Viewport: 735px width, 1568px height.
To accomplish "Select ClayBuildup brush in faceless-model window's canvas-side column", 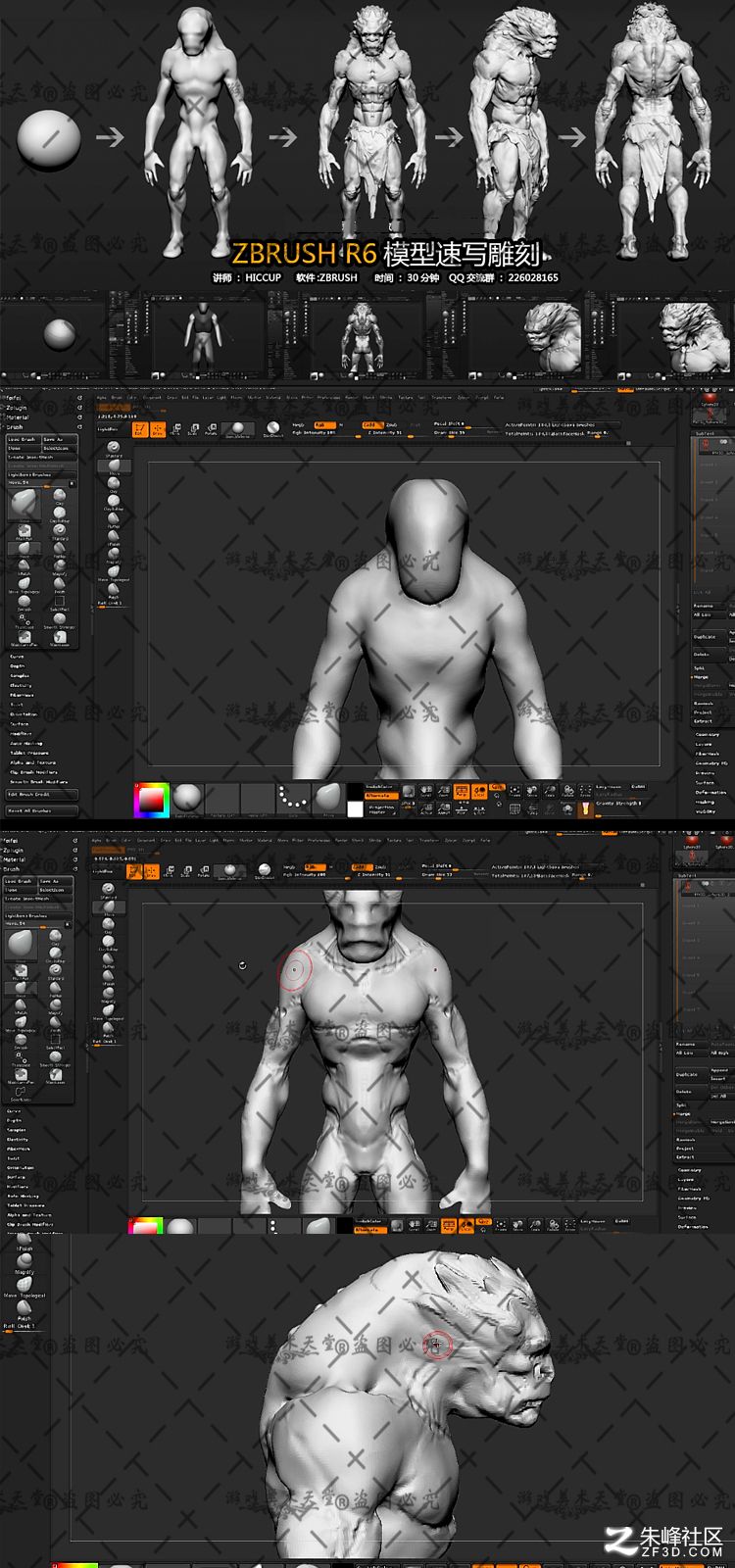I will click(x=114, y=502).
